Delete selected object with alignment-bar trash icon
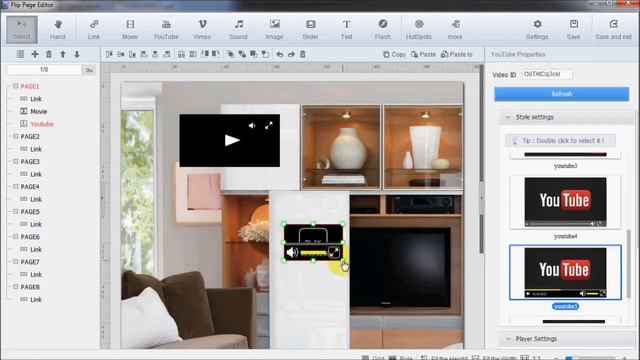Screen dimensions: 640x360 click(x=303, y=54)
